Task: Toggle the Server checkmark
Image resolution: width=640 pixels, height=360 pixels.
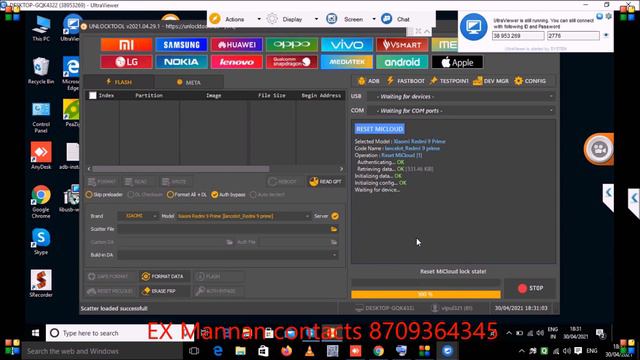Action: pyautogui.click(x=335, y=216)
